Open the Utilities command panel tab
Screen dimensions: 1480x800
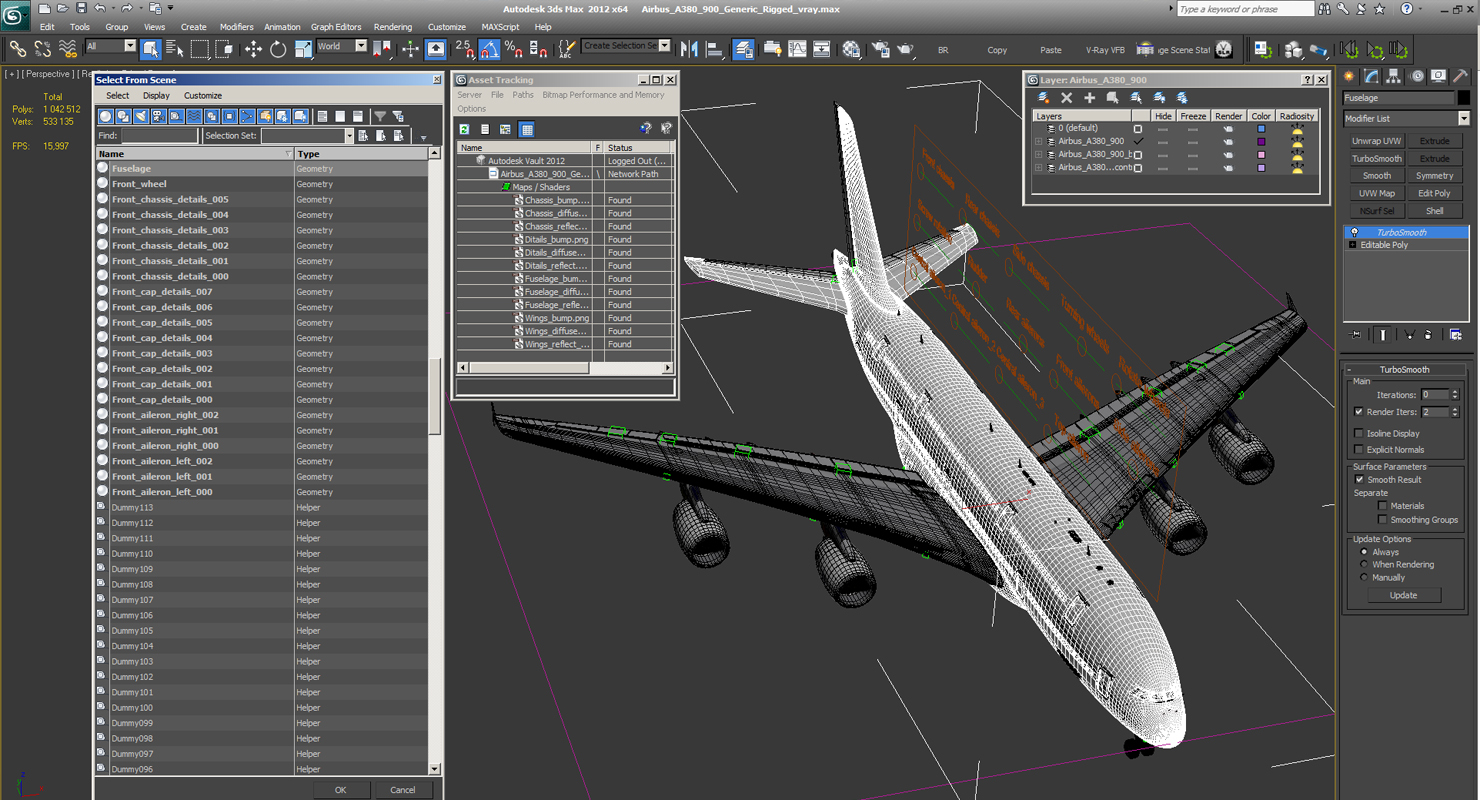[1461, 76]
